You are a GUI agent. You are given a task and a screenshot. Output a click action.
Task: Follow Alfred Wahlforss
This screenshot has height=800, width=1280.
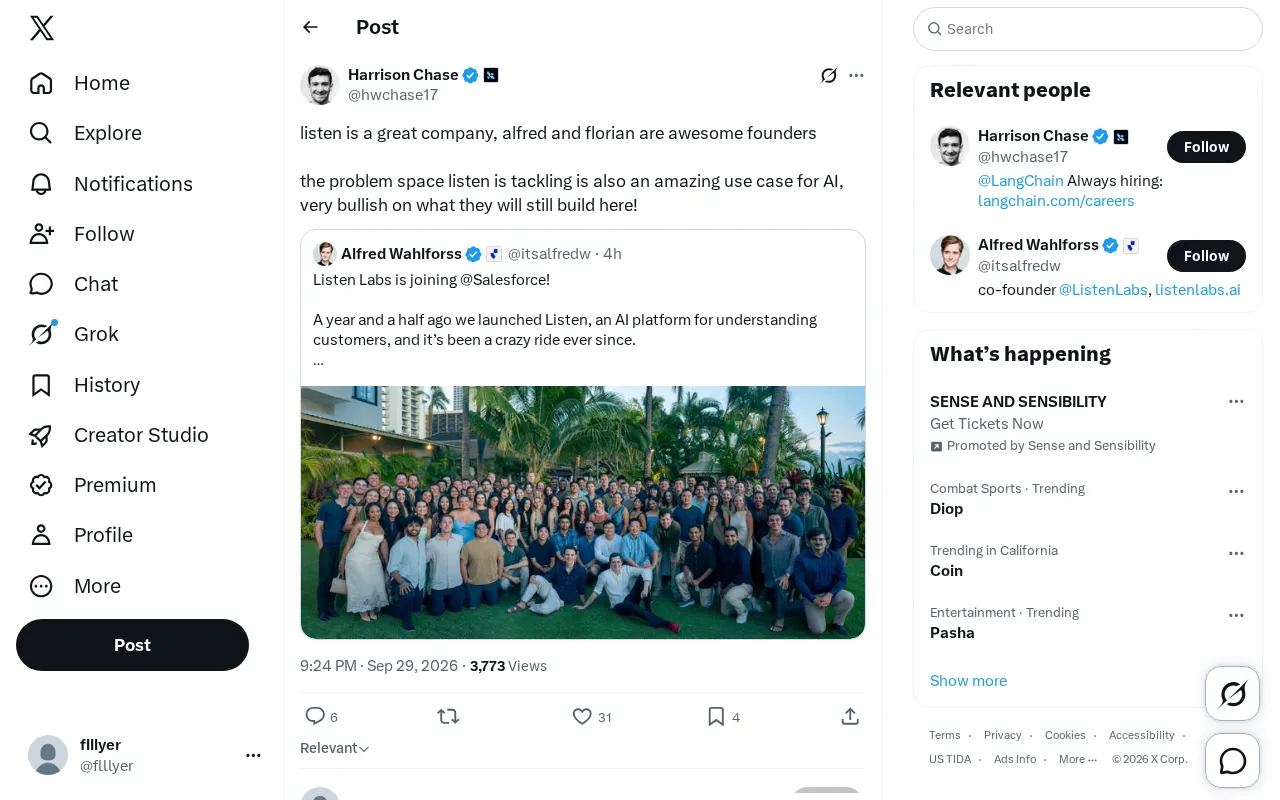click(1206, 256)
